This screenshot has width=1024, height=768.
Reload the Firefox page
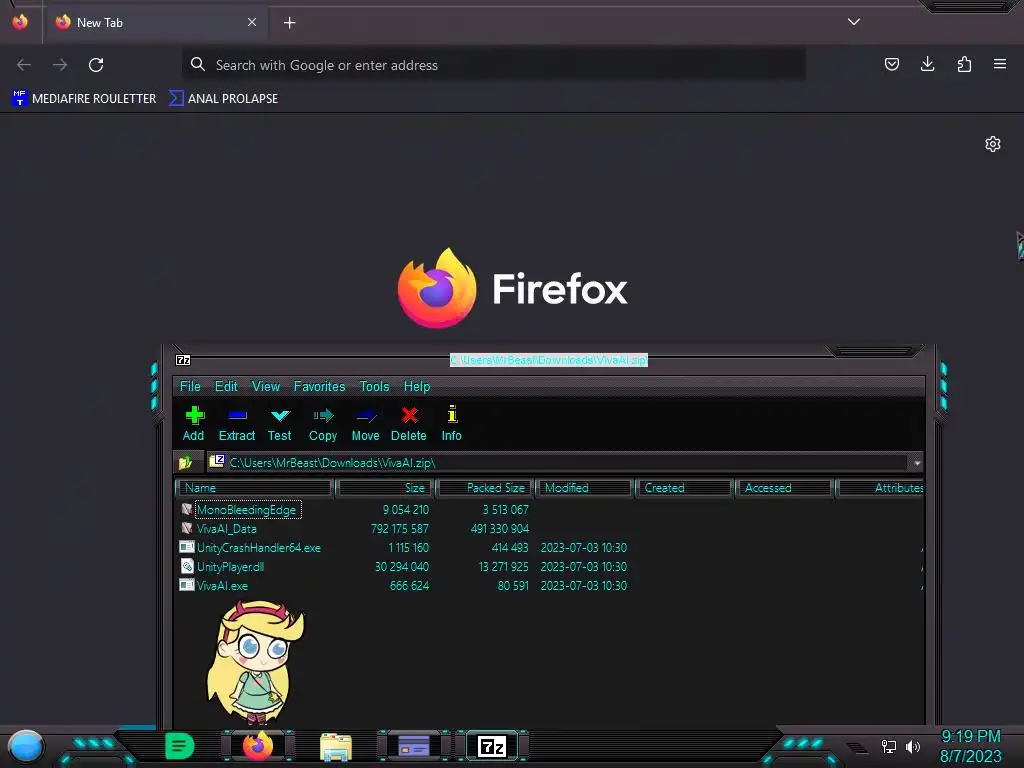tap(96, 65)
